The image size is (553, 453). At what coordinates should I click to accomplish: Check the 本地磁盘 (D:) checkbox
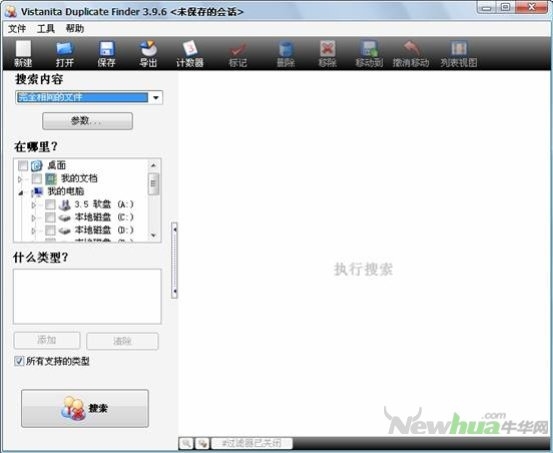pyautogui.click(x=50, y=231)
